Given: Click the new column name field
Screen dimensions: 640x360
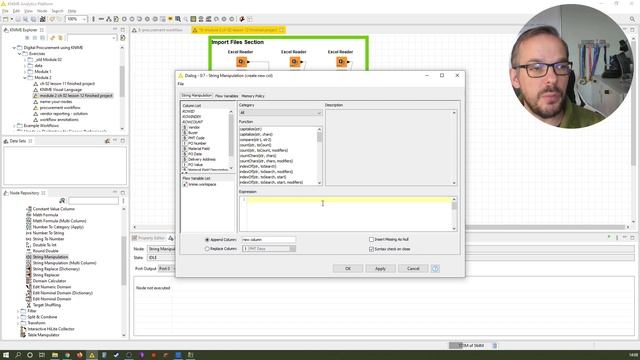Looking at the screenshot, I should tap(269, 240).
